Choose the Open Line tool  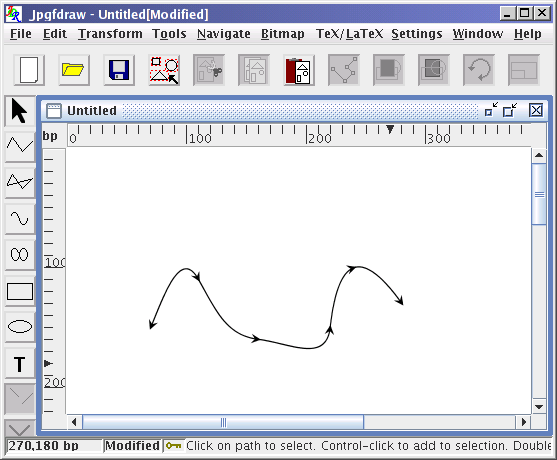click(x=20, y=146)
